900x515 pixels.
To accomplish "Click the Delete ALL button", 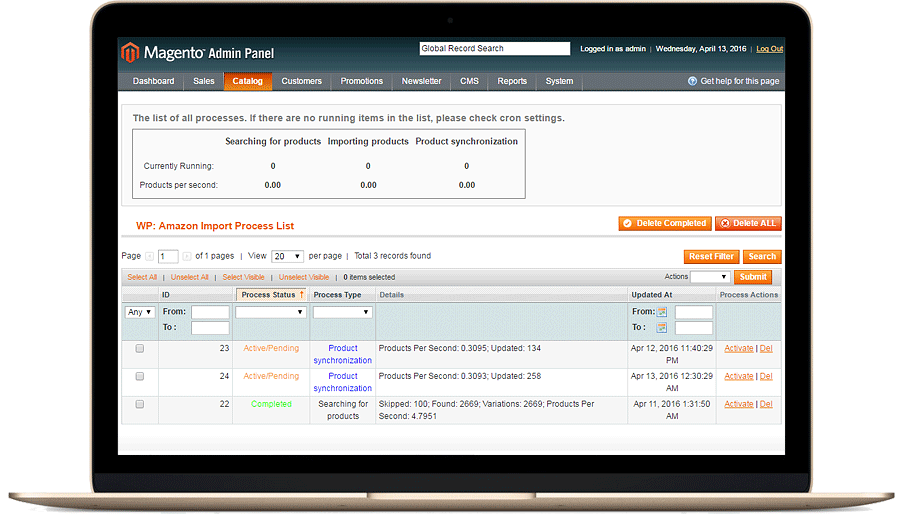I will pos(748,223).
